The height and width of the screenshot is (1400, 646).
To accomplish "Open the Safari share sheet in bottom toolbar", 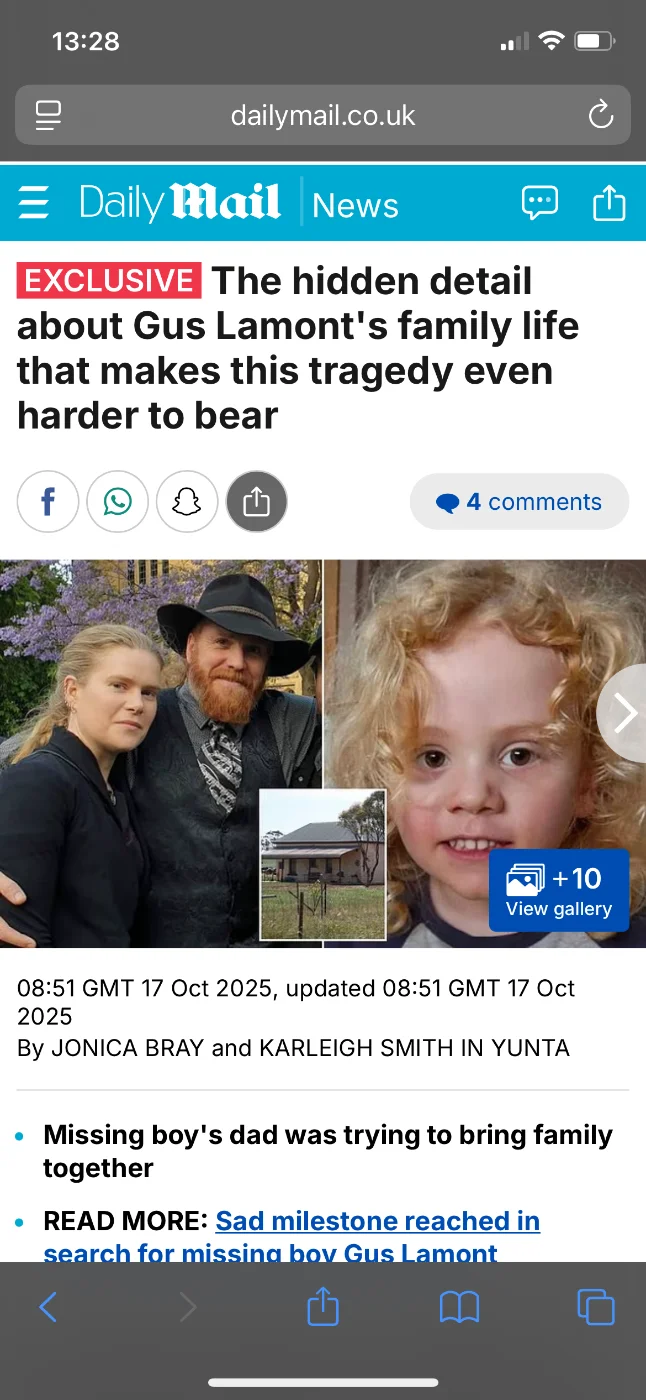I will tap(323, 1305).
